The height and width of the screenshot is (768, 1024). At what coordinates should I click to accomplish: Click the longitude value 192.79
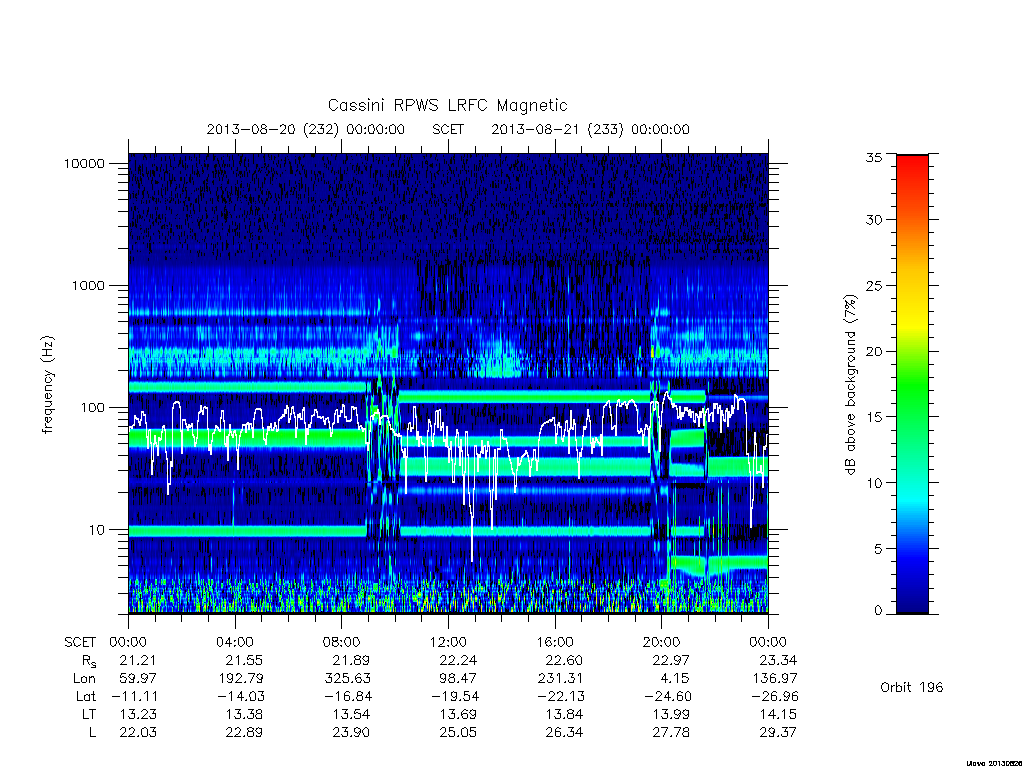tap(240, 679)
